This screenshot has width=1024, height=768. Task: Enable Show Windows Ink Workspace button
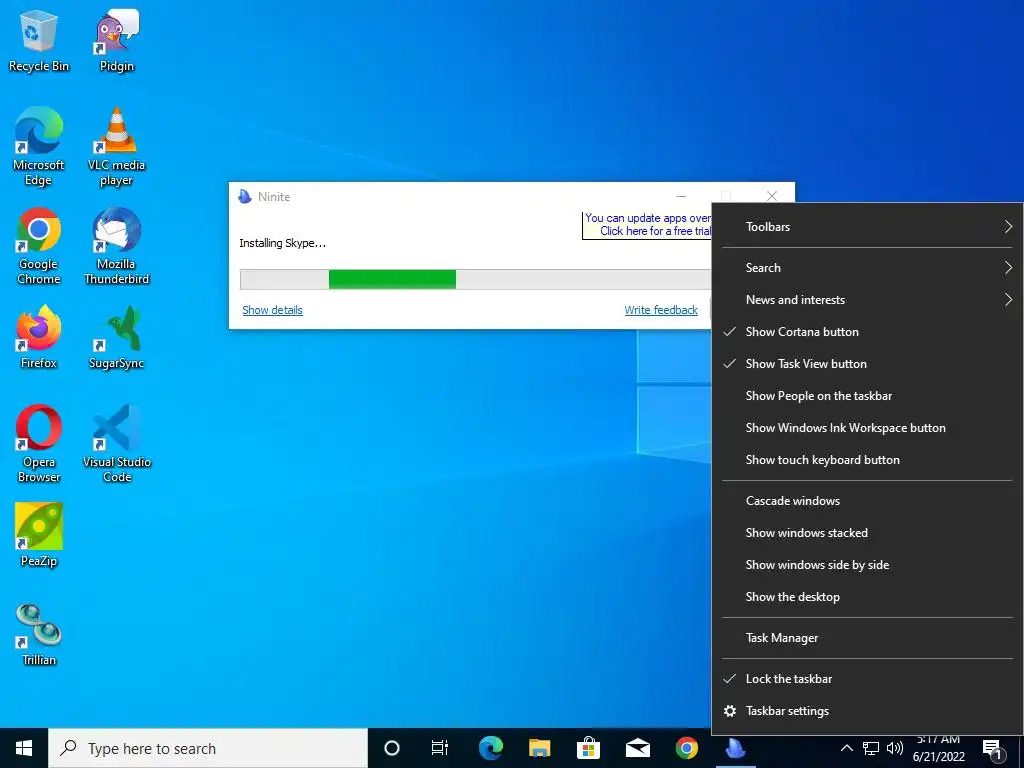867,428
